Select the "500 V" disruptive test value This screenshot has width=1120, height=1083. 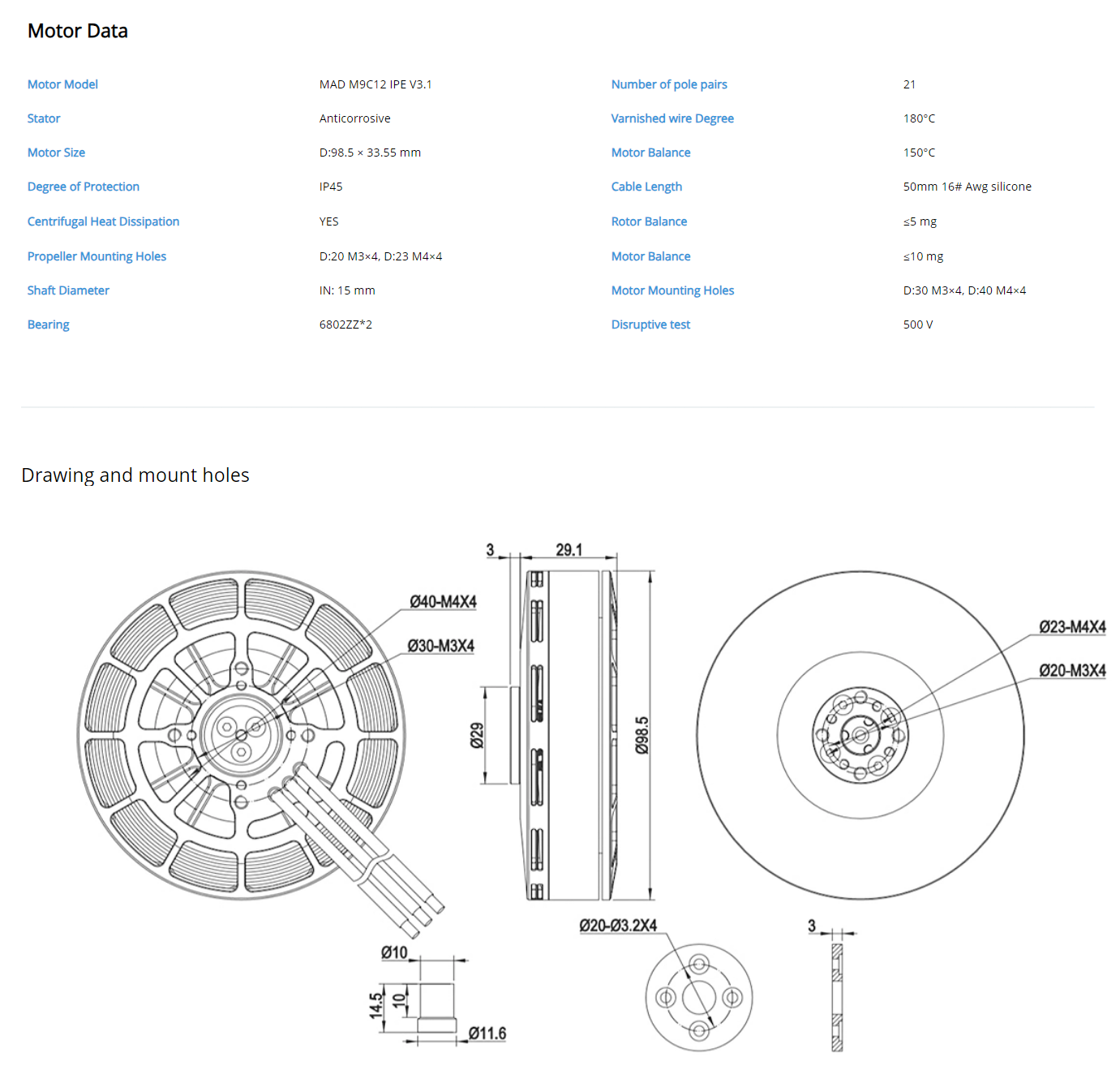918,324
